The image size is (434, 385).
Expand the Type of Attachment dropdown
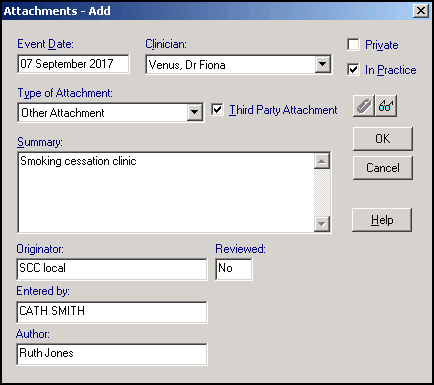195,112
